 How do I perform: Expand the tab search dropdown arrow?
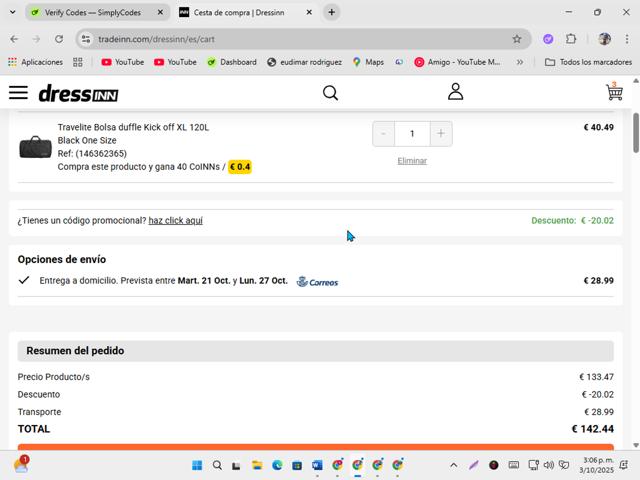tap(13, 12)
